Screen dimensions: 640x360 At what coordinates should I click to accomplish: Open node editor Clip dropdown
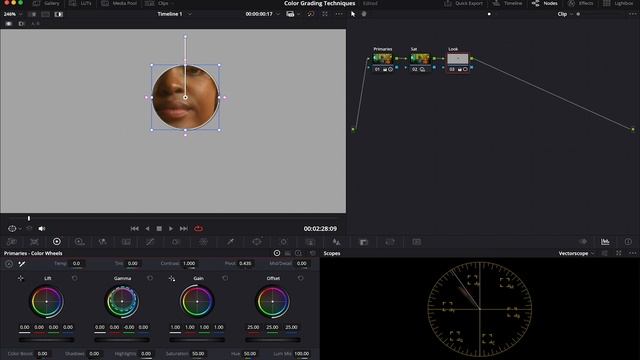click(565, 14)
